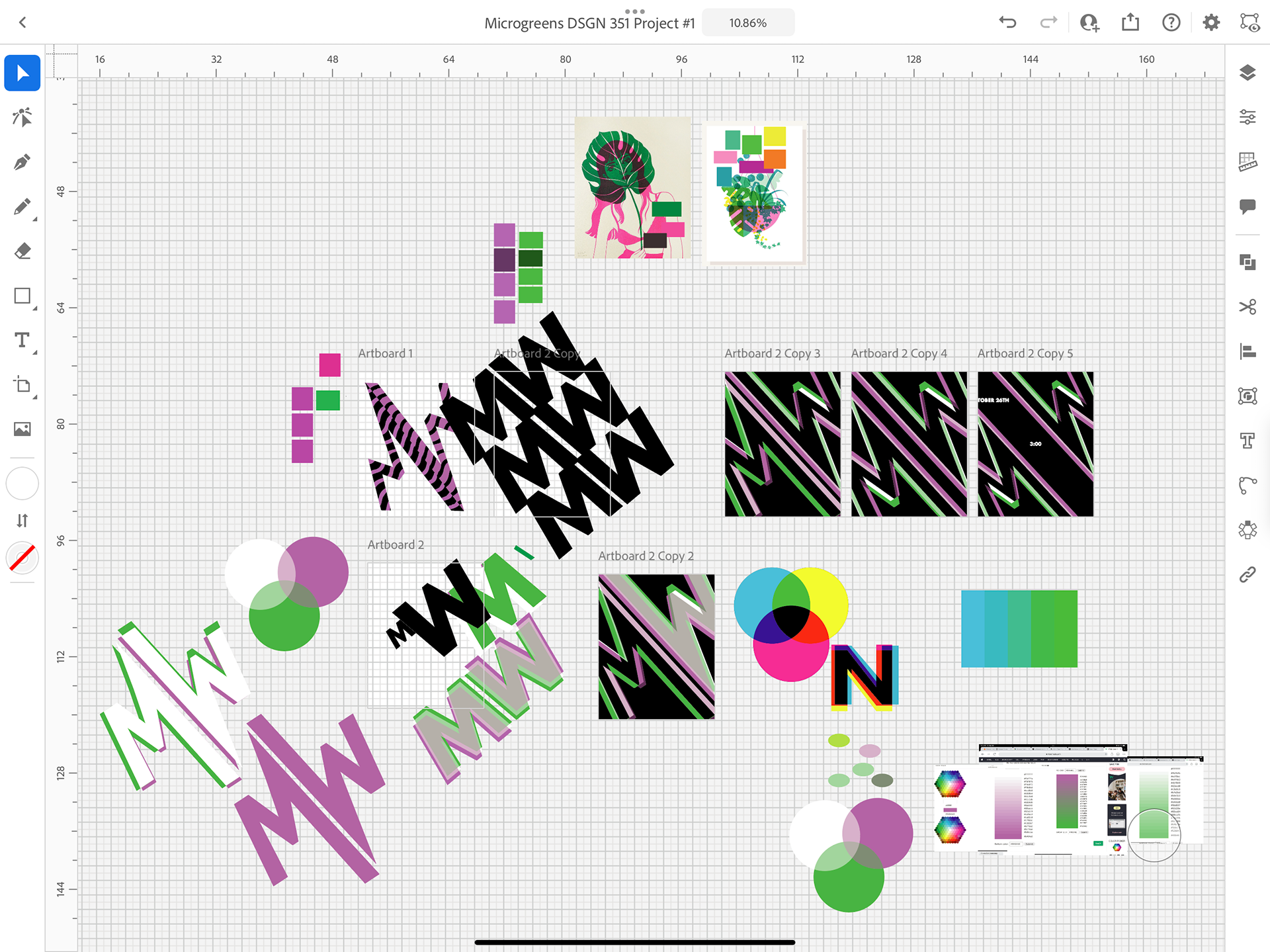Open the three-dots menu above the title

(634, 11)
